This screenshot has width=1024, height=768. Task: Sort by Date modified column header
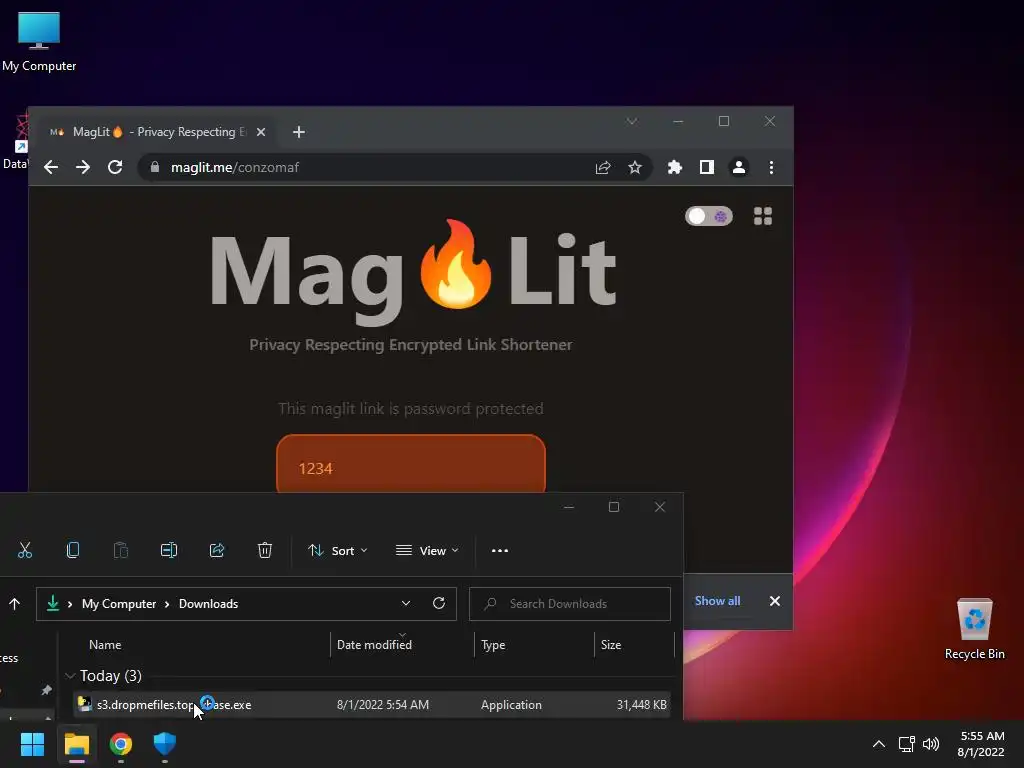coord(374,645)
